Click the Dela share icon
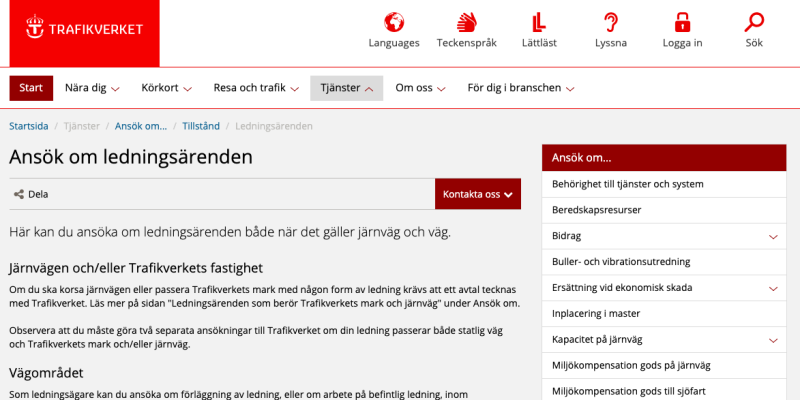This screenshot has height=400, width=800. pos(19,194)
